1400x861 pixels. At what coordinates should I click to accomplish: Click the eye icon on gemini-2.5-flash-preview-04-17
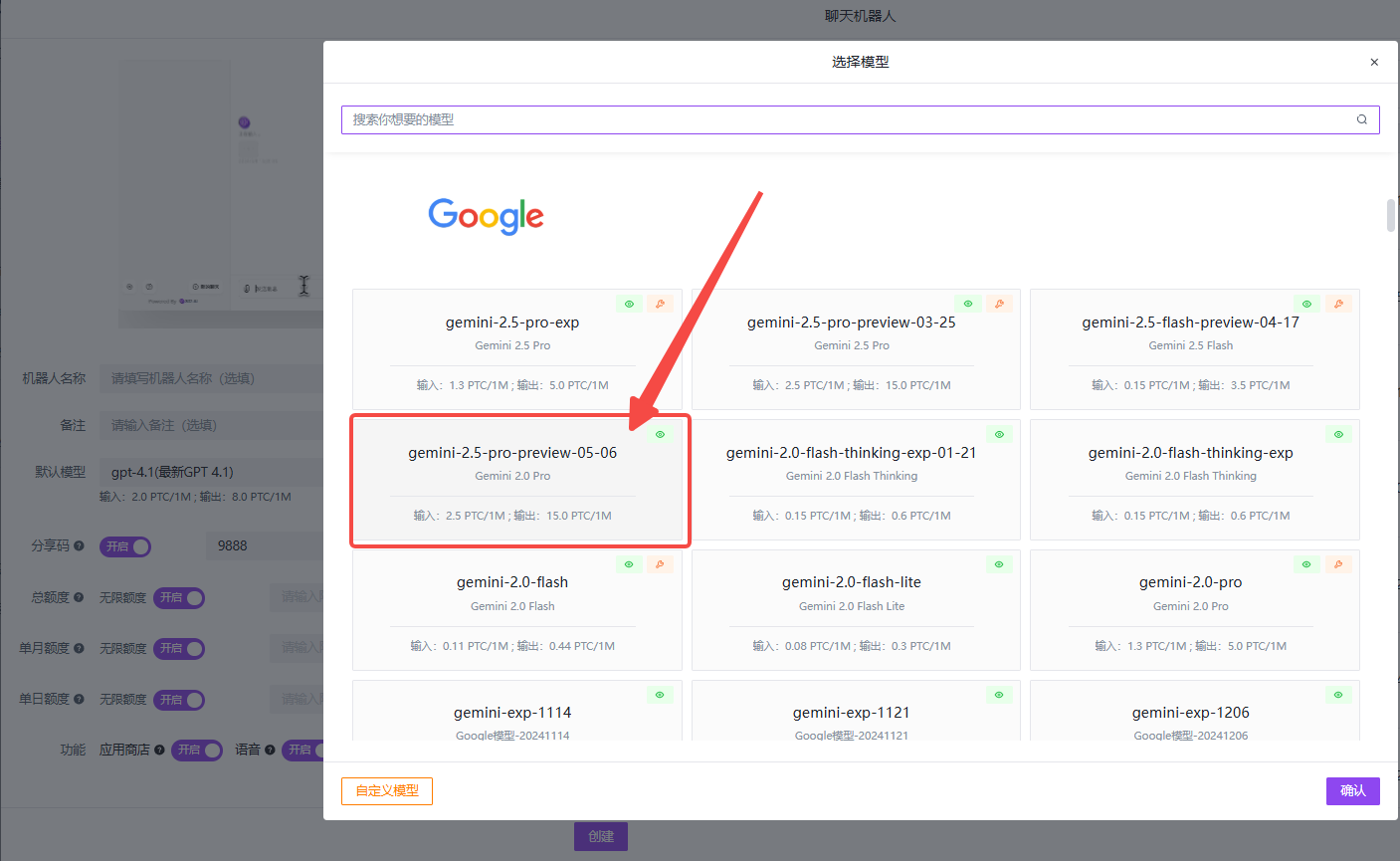pos(1307,304)
